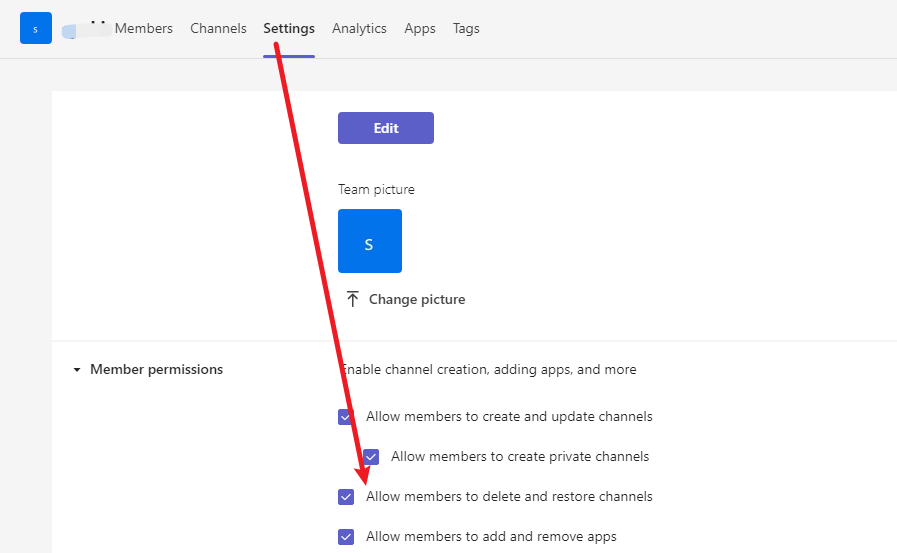Click the text 'Enable channel creation, adding apps, and more'

point(488,369)
